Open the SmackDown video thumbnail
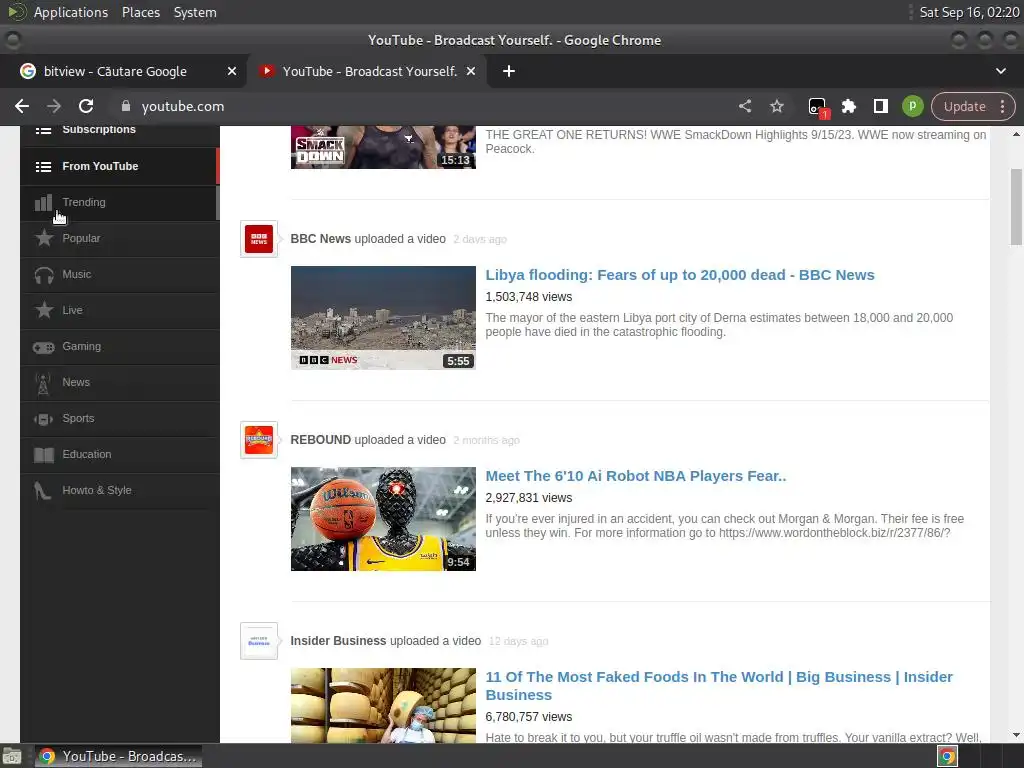 click(383, 148)
